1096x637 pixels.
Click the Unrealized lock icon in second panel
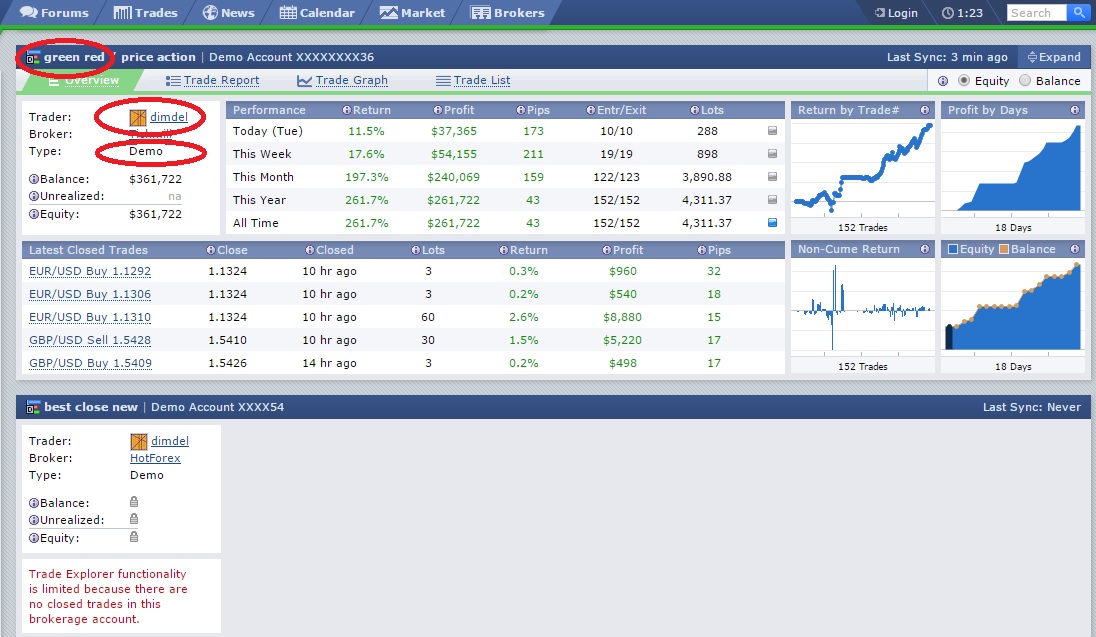point(134,520)
